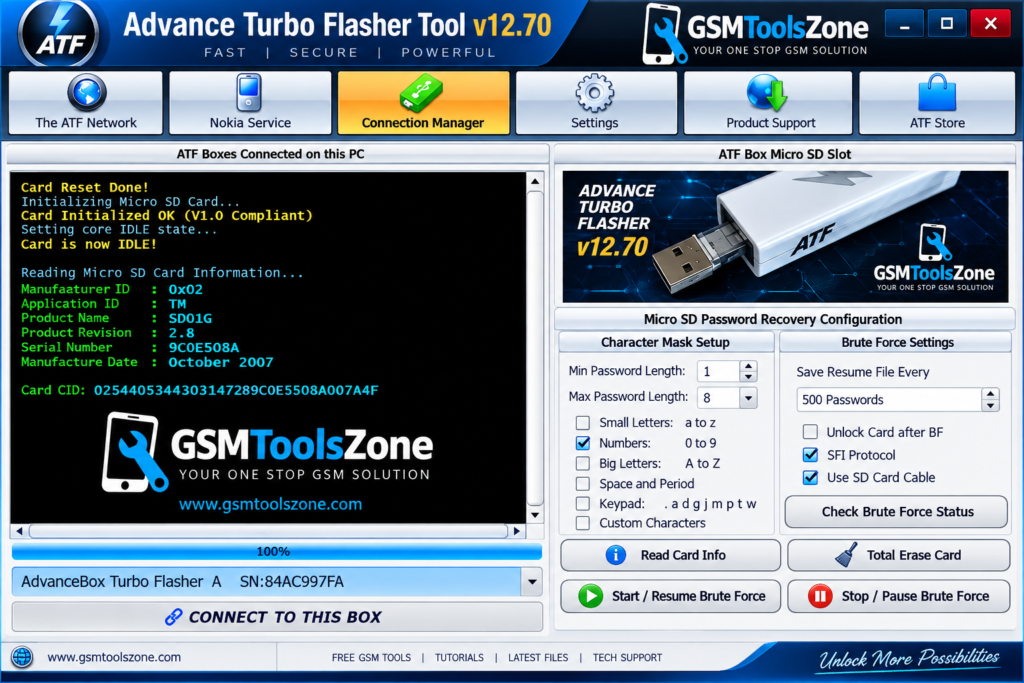Image resolution: width=1024 pixels, height=683 pixels.
Task: Click the GSMToolsZone logo inside the console log
Action: [x=268, y=452]
